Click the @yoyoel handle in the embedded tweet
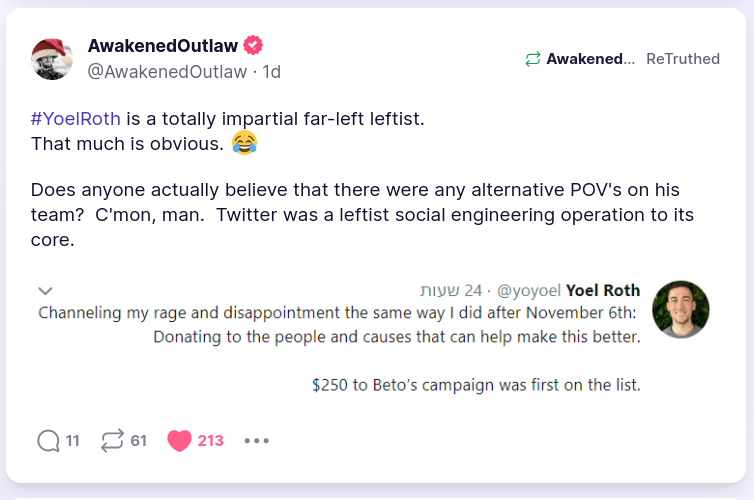The width and height of the screenshot is (754, 500). point(528,290)
